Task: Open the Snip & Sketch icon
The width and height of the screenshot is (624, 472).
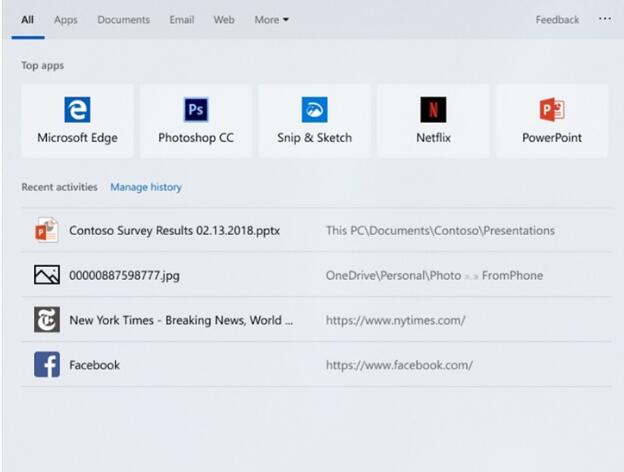Action: tap(314, 109)
